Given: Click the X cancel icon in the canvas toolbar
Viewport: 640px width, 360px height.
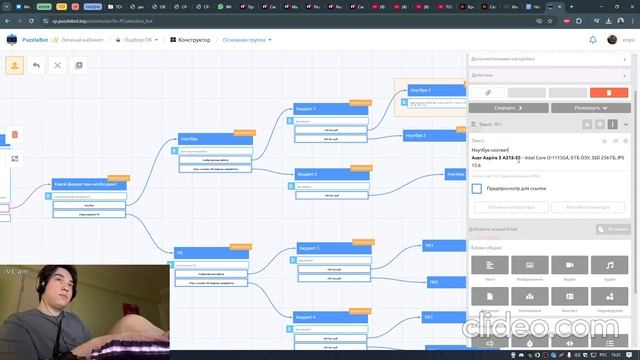Looking at the screenshot, I should [58, 65].
